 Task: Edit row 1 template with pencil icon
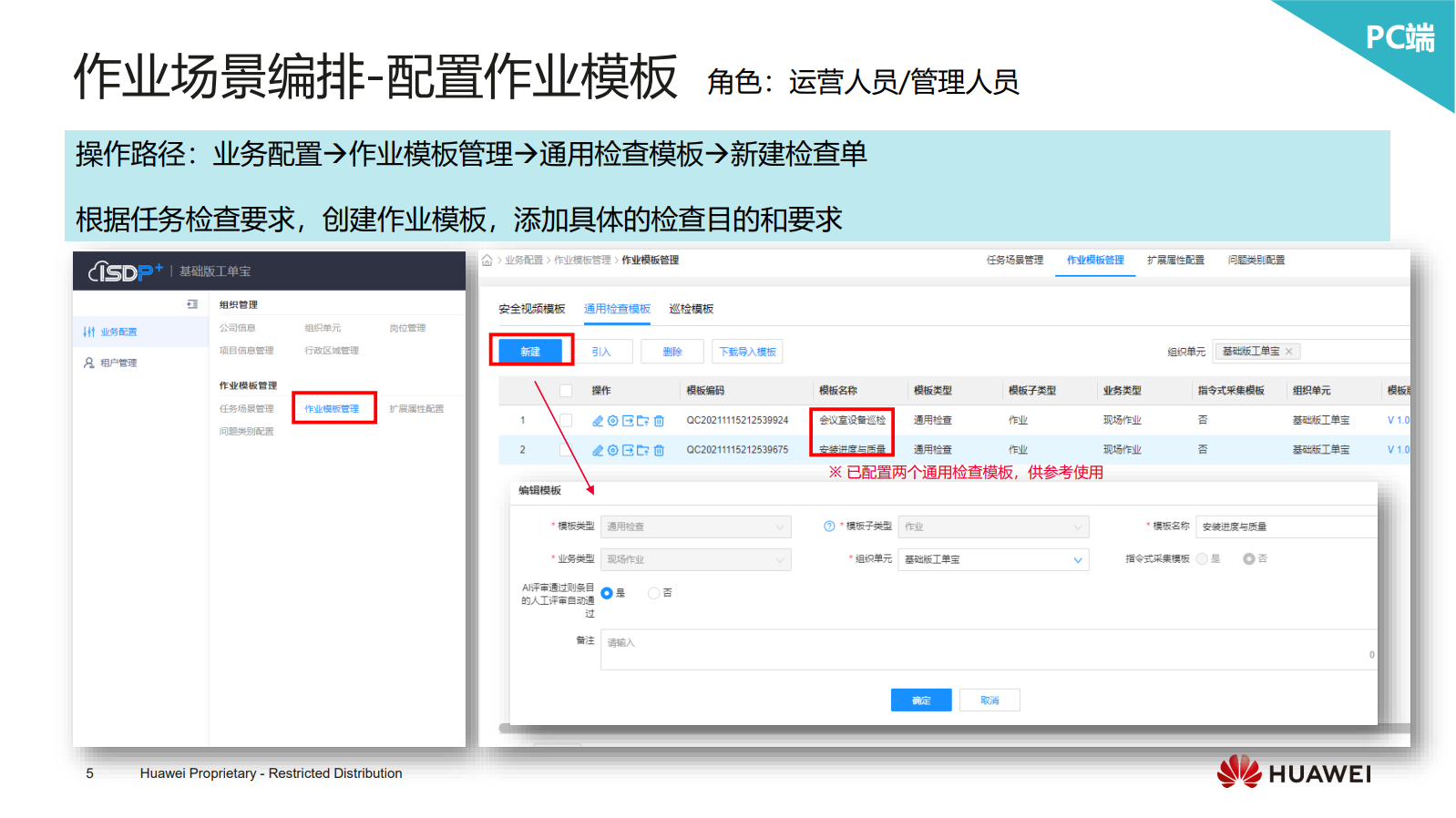[598, 421]
